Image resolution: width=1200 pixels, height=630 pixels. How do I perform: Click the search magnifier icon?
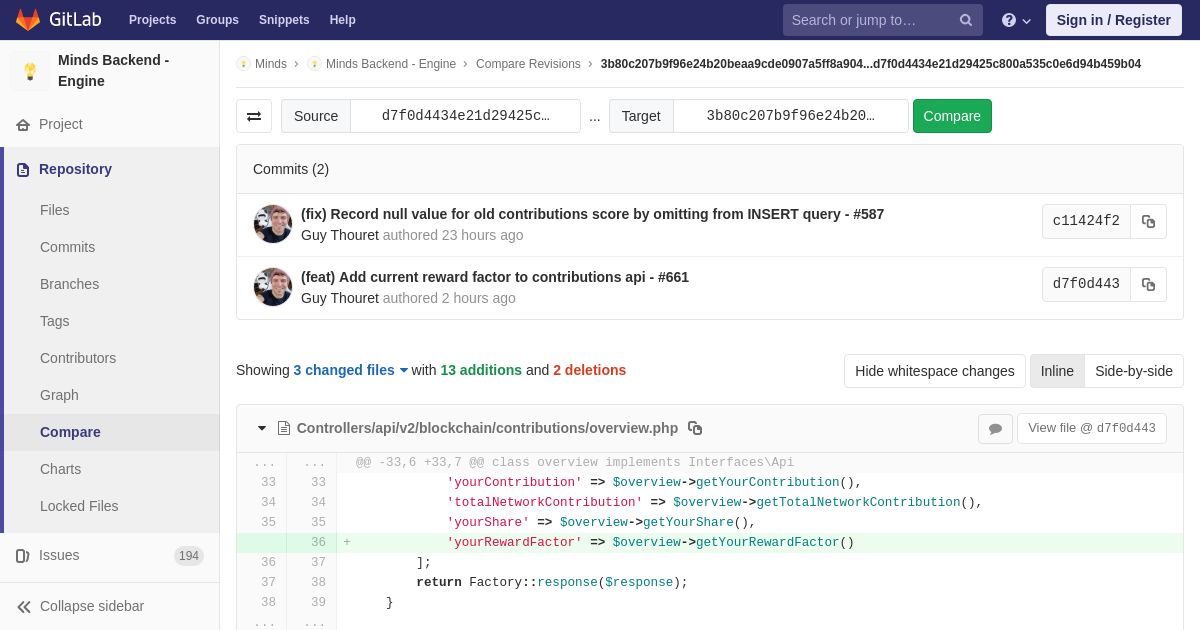[x=965, y=20]
